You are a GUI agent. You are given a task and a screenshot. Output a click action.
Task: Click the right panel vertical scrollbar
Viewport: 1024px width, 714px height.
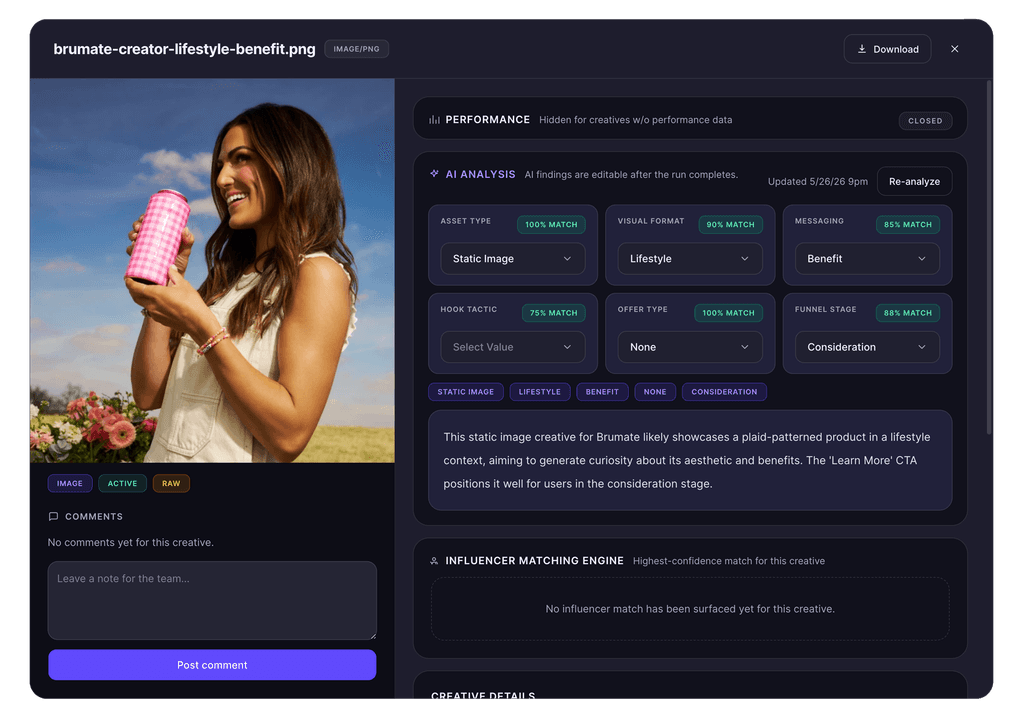tap(989, 258)
